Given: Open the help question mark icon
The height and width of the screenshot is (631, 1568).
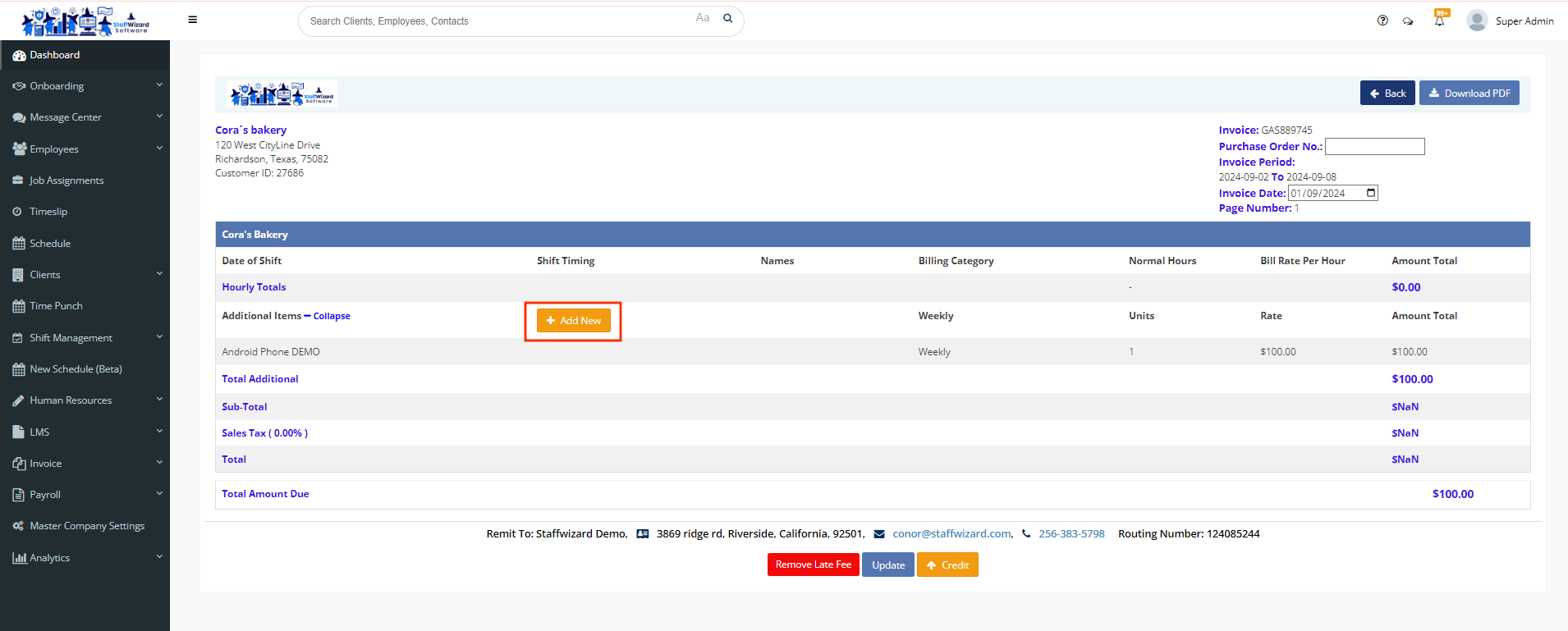Looking at the screenshot, I should click(x=1382, y=21).
